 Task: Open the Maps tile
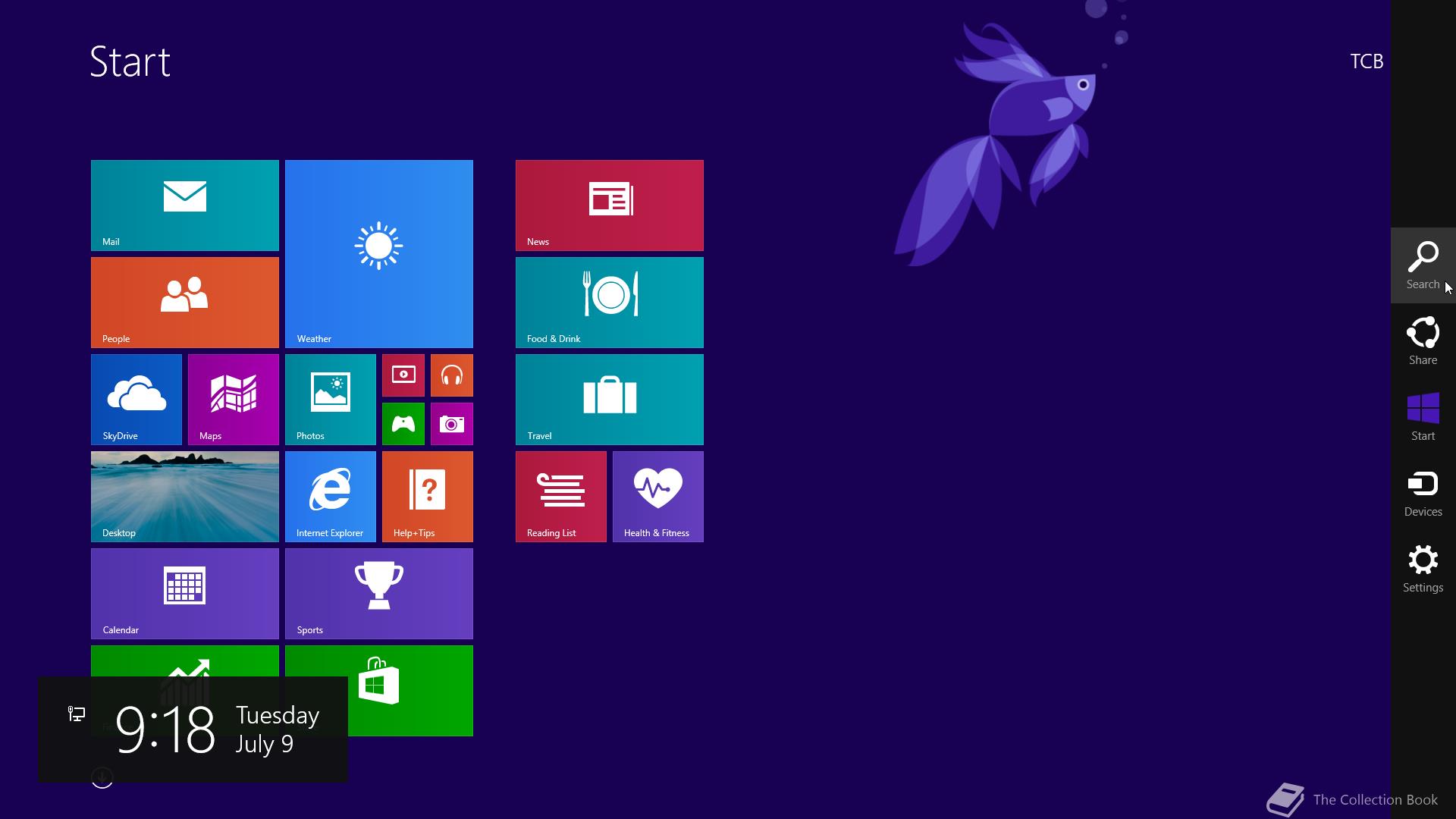tap(234, 400)
